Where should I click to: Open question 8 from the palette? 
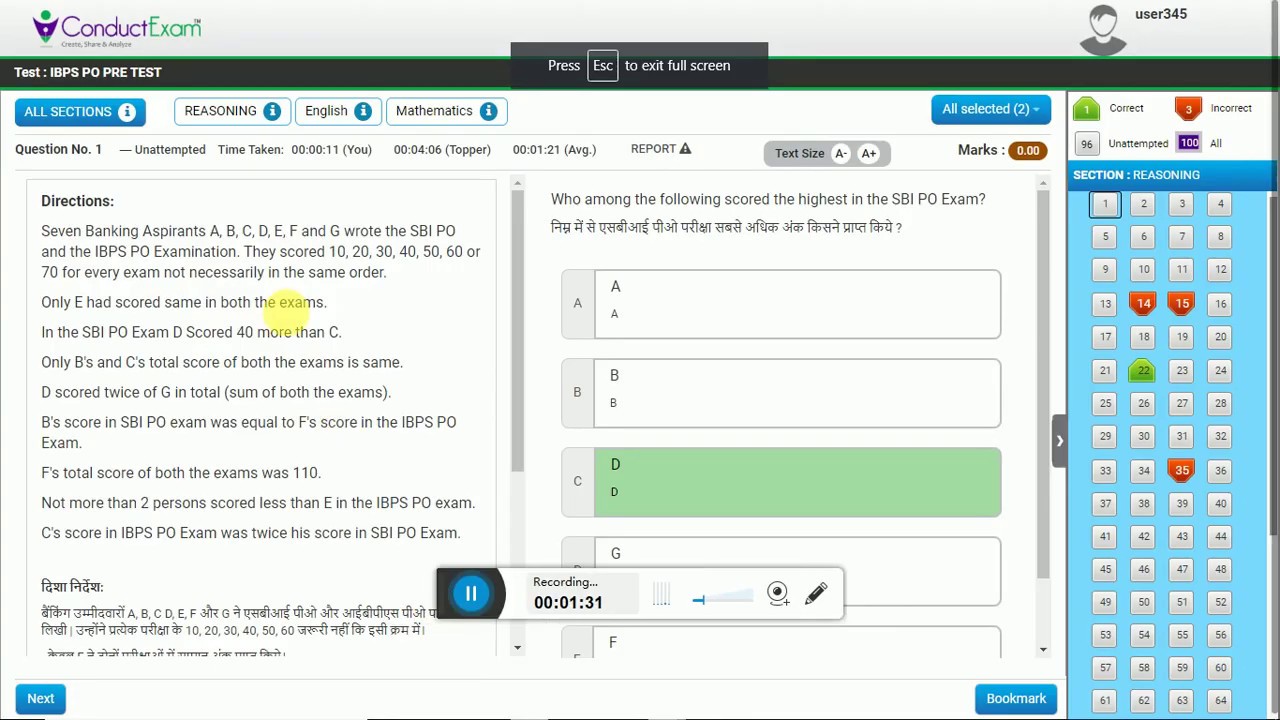coord(1220,237)
